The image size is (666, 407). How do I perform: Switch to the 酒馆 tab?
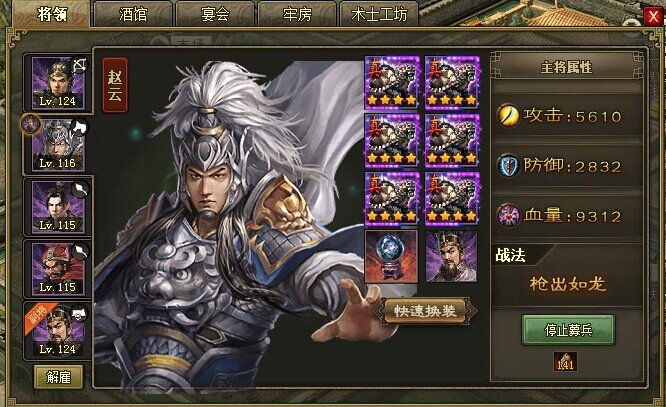[x=133, y=14]
